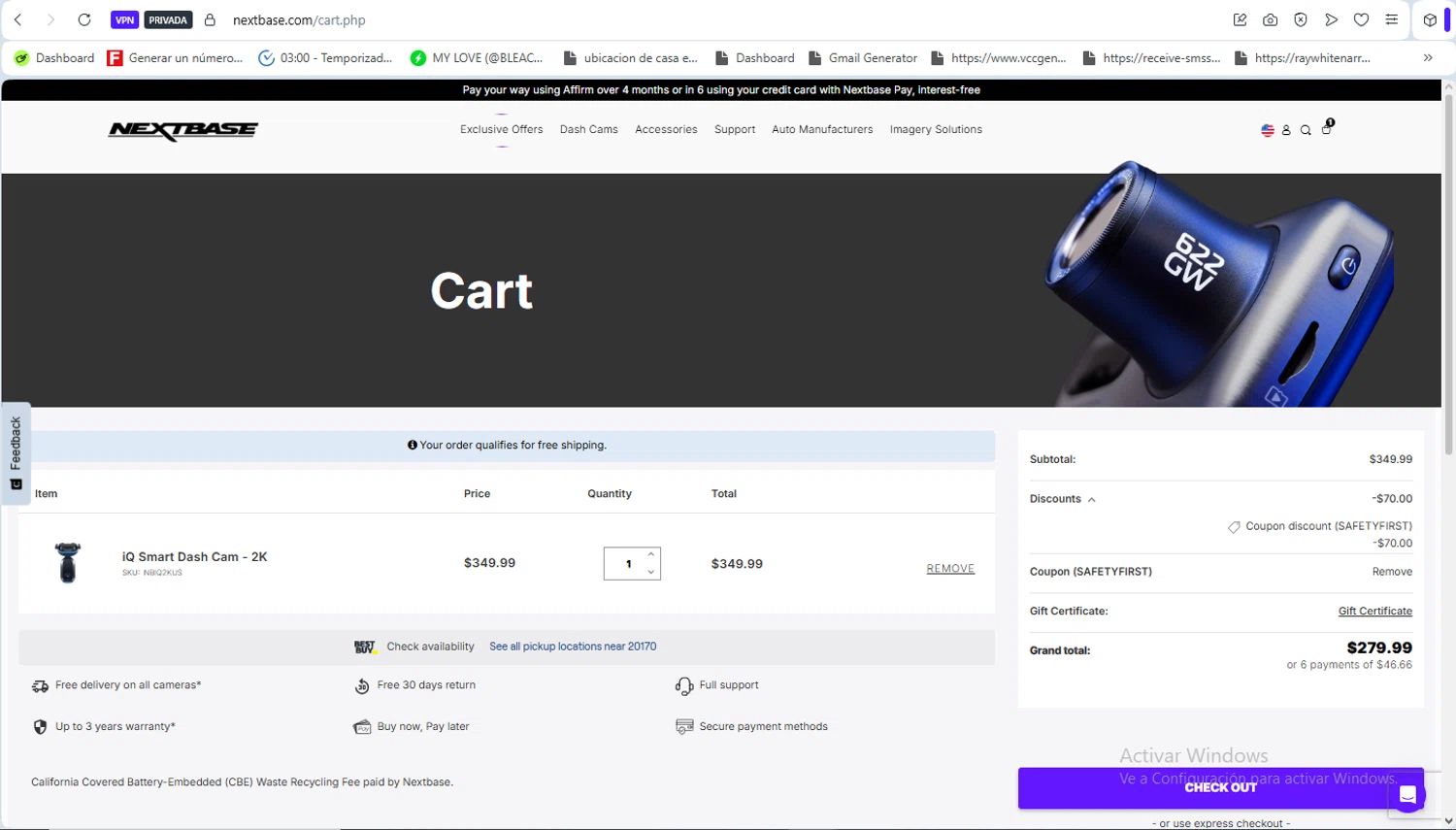Image resolution: width=1456 pixels, height=830 pixels.
Task: Remove the SAFETYFIRST coupon
Action: point(1392,572)
